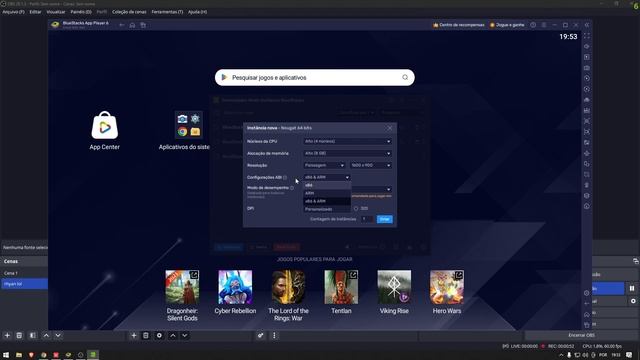Open Ajuda (H) menu in OBS
The image size is (640, 360).
pyautogui.click(x=197, y=12)
